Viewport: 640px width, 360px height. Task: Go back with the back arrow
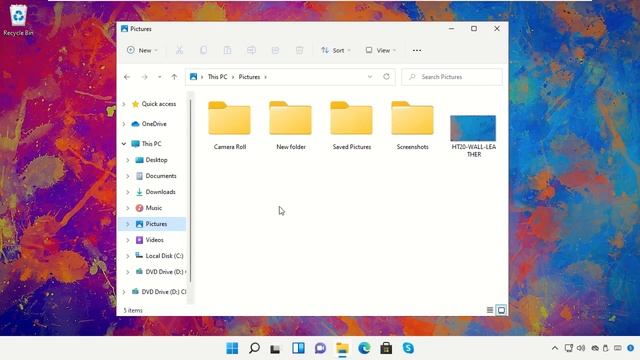click(127, 77)
